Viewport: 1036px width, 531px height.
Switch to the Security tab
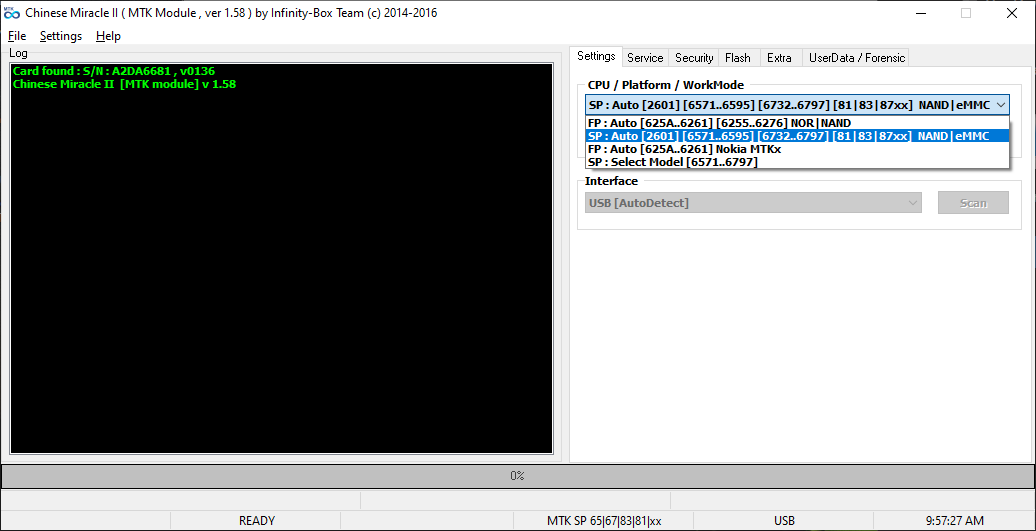pos(694,57)
